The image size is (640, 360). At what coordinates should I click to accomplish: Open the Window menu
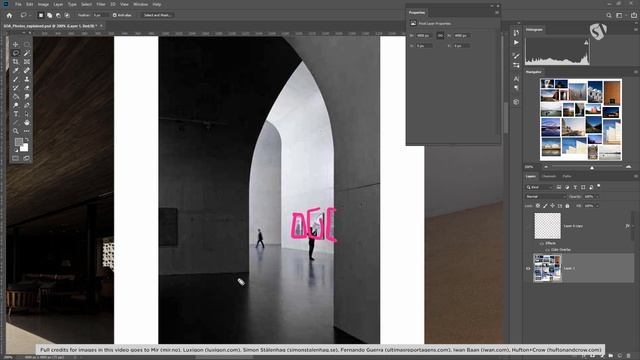[140, 4]
